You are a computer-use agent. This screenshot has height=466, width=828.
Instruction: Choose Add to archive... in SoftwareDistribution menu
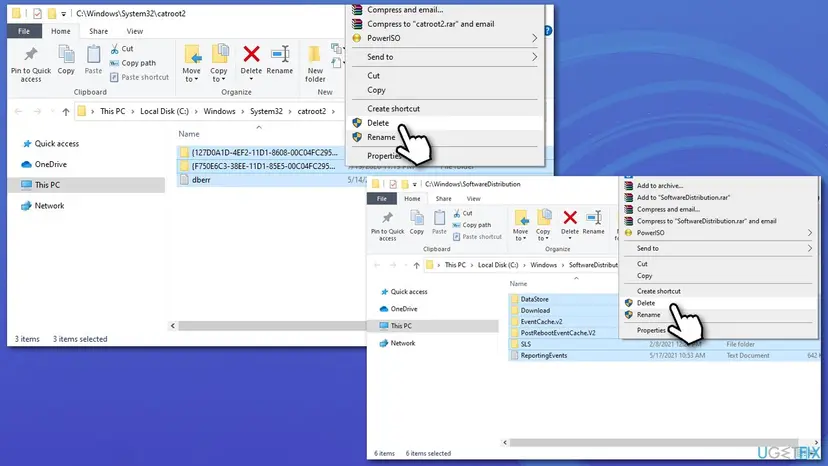tap(719, 186)
